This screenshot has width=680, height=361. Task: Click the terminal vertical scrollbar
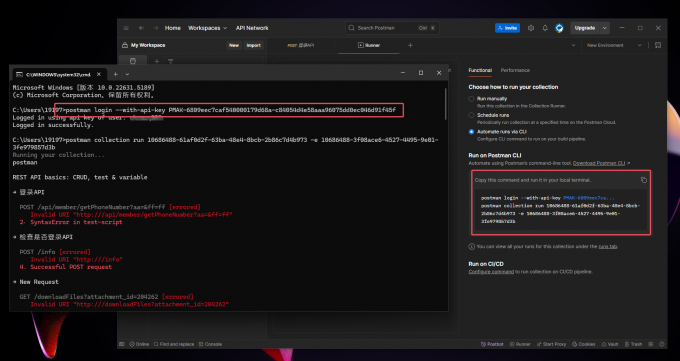tap(445, 104)
